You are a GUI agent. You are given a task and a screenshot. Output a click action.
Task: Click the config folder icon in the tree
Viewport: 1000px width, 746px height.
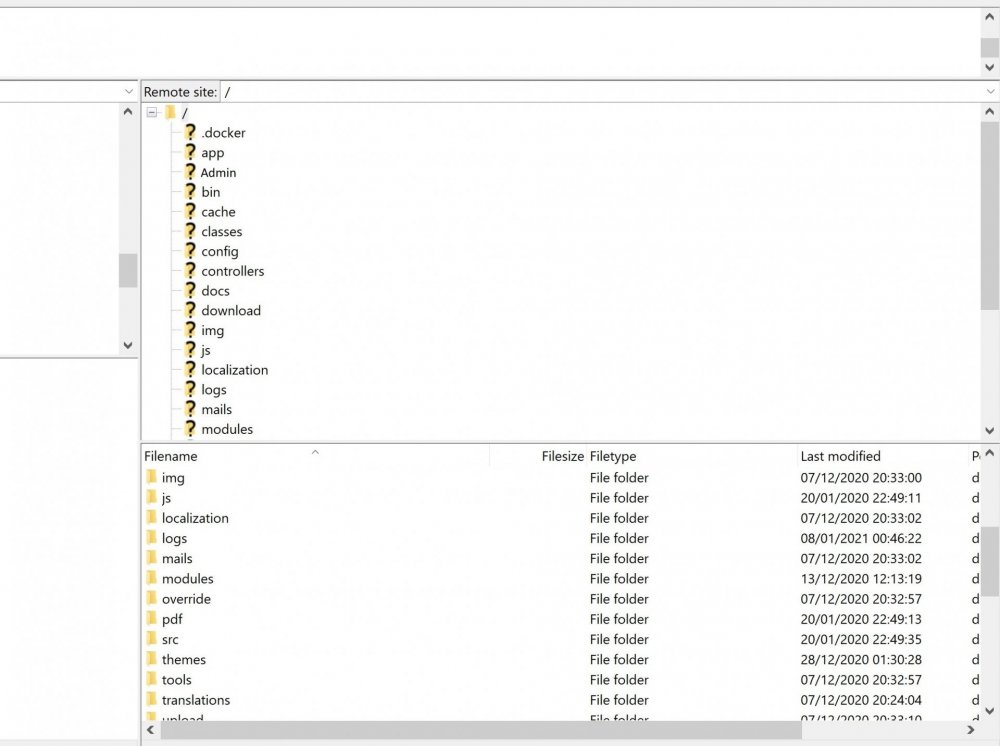tap(190, 251)
